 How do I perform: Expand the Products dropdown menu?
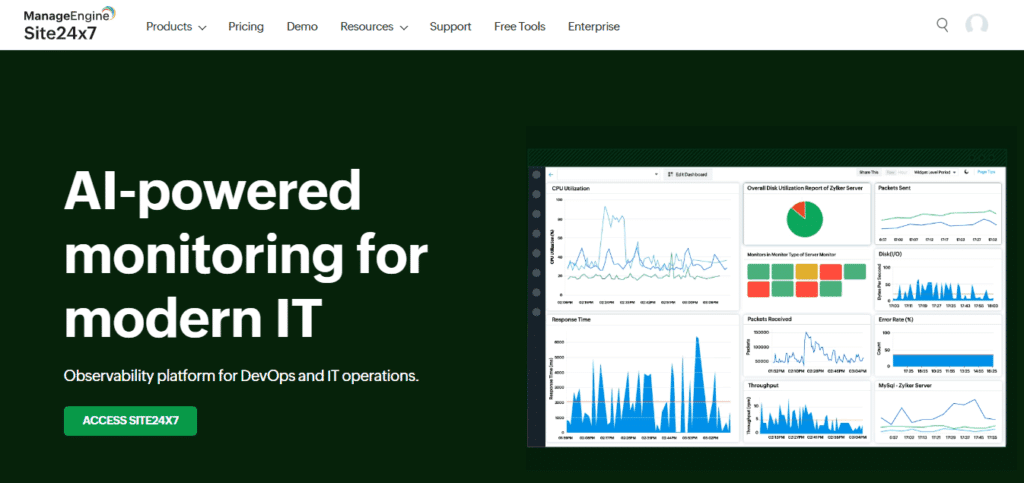(176, 27)
